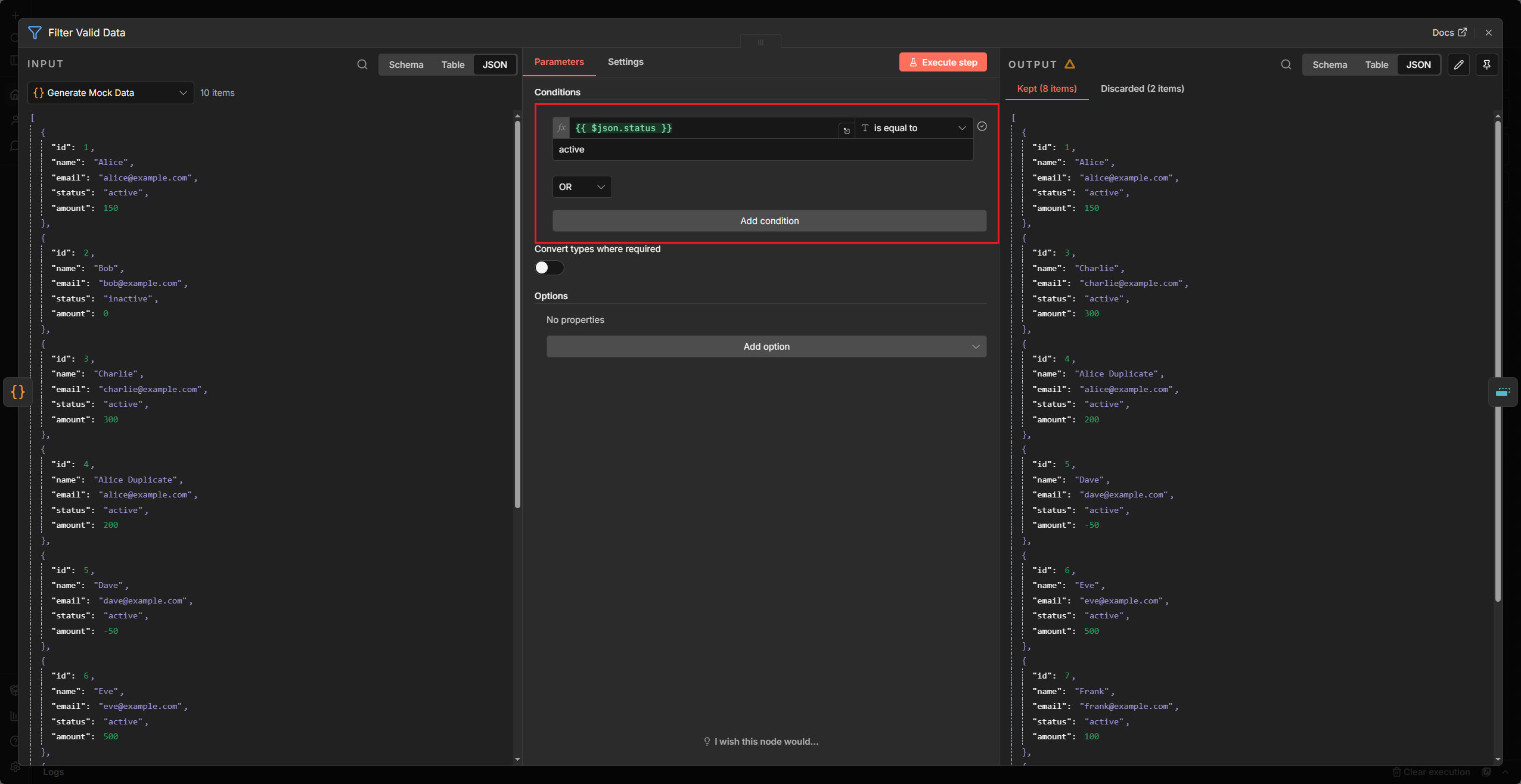This screenshot has width=1521, height=784.
Task: Click the condition options circle icon
Action: tap(982, 126)
